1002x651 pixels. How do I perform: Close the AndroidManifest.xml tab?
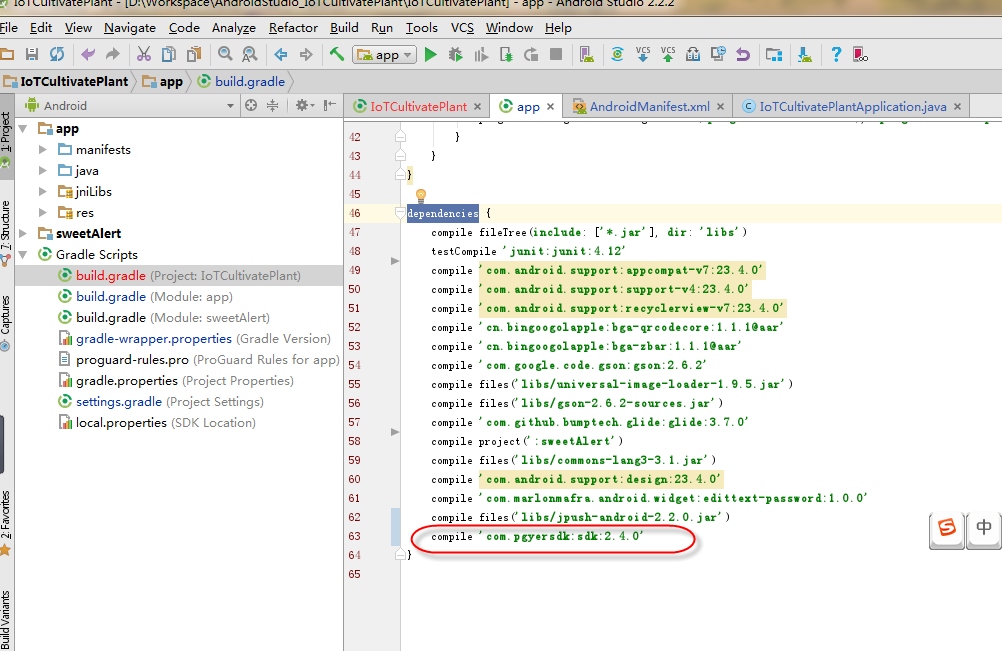click(720, 107)
